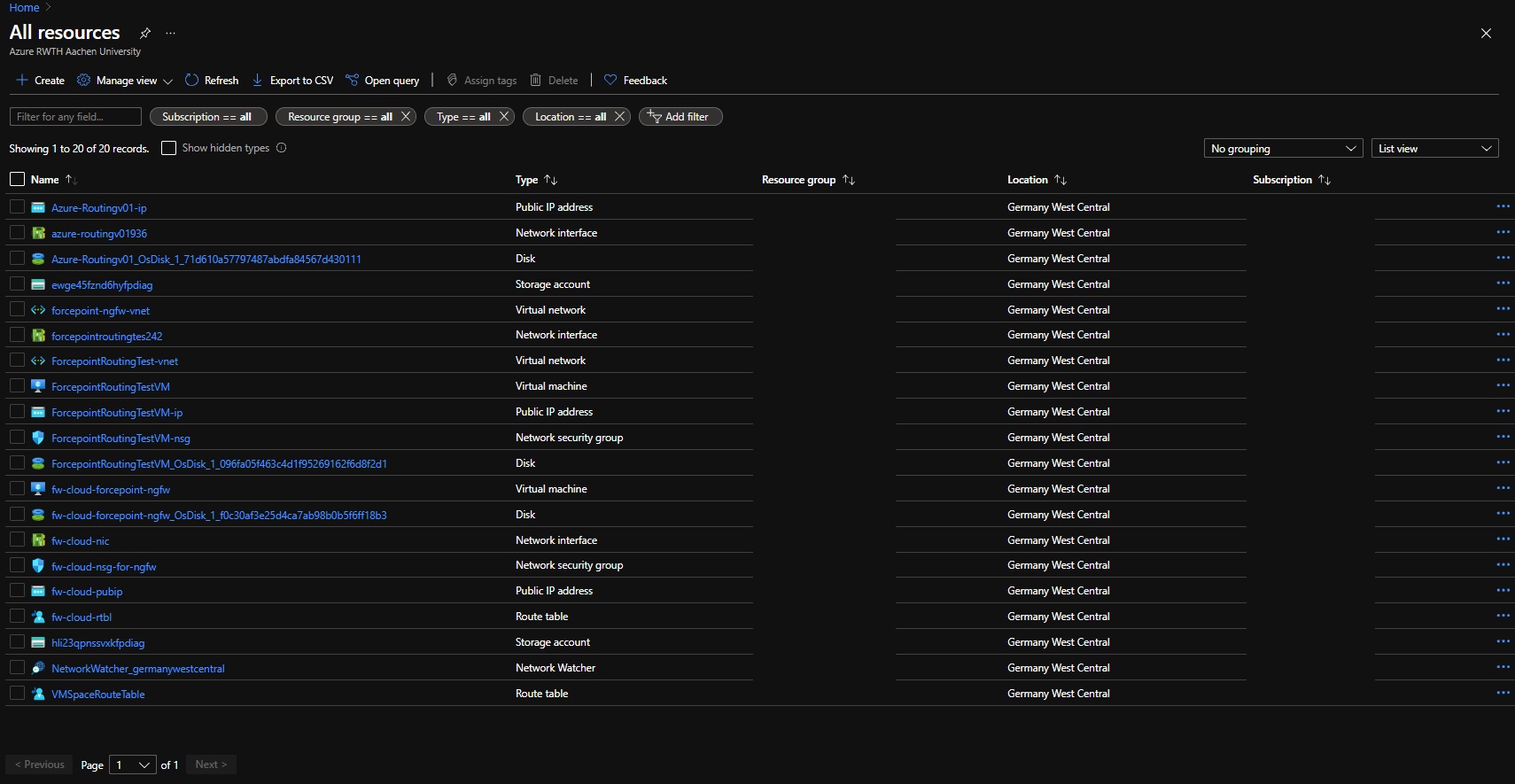Viewport: 1515px width, 784px height.
Task: Go to Home breadcrumb
Action: point(24,7)
